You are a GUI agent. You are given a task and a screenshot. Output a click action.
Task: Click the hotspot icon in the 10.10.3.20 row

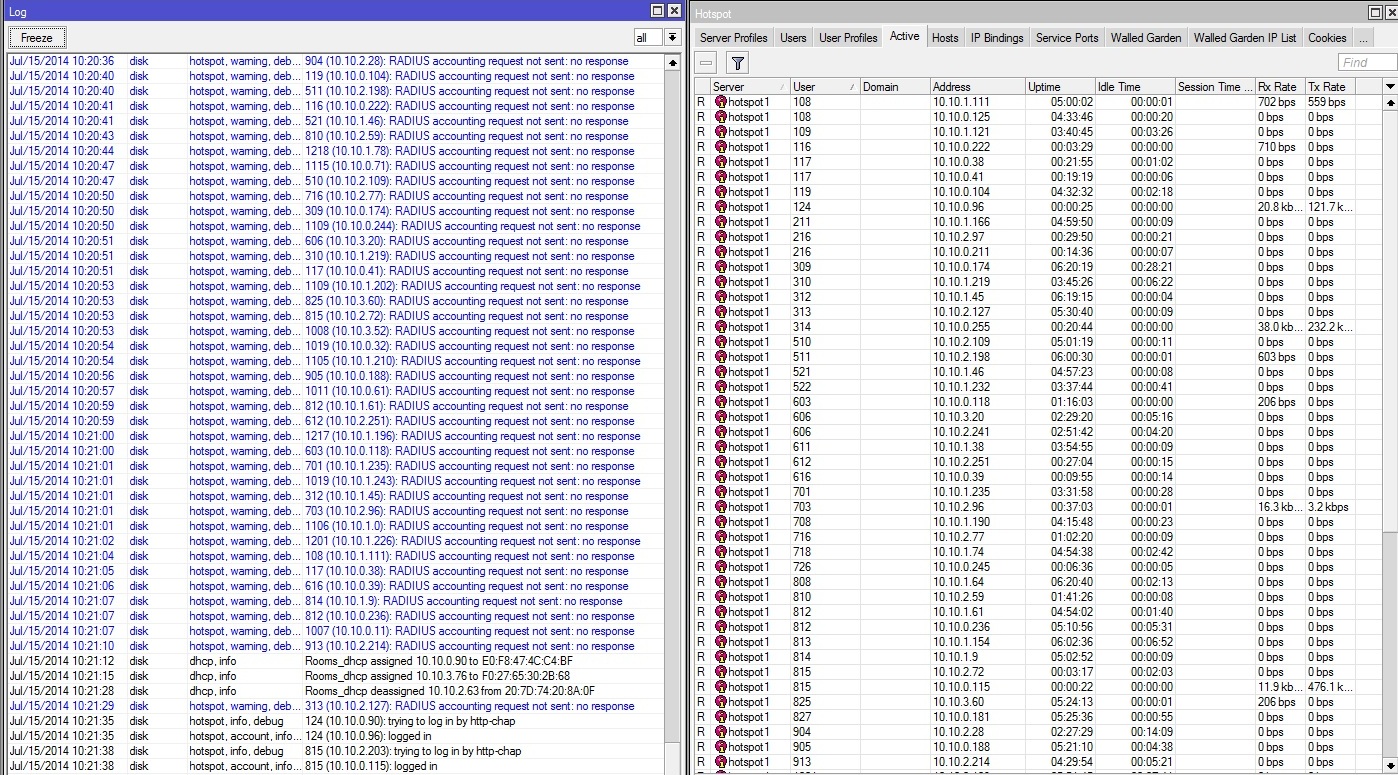tap(721, 417)
